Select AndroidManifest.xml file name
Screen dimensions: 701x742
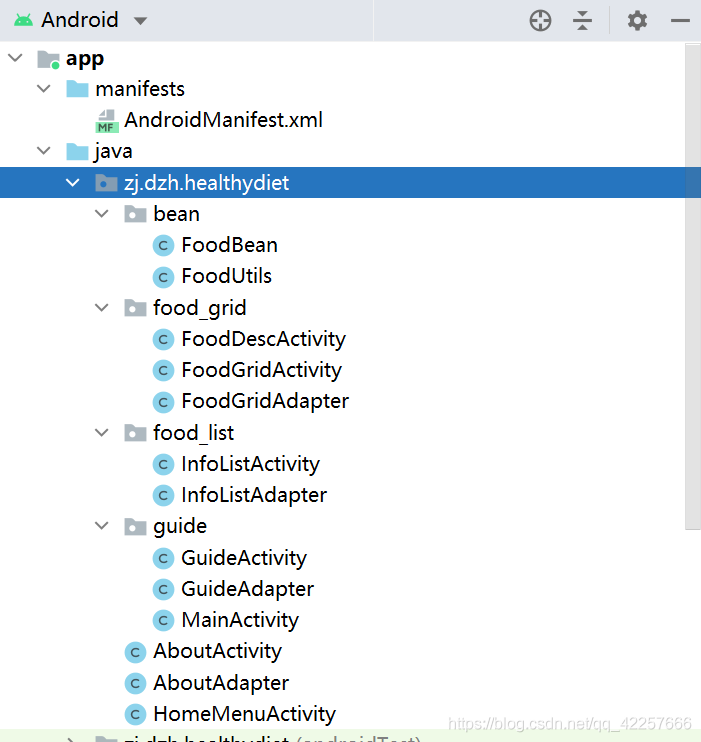(x=223, y=120)
